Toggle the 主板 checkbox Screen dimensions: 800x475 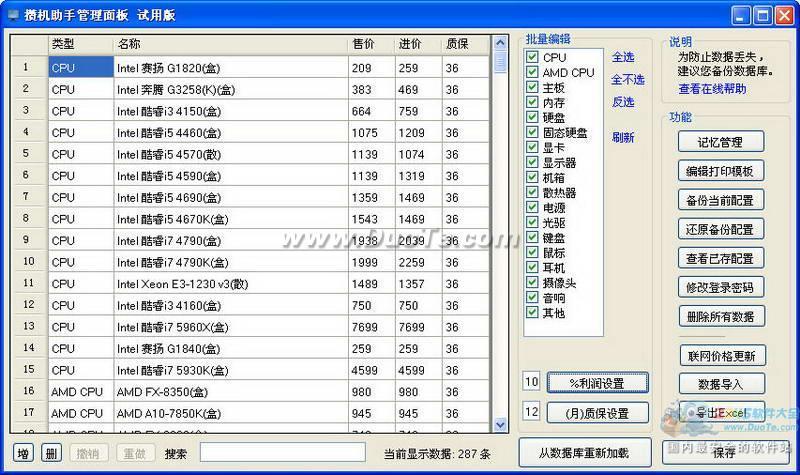[532, 87]
